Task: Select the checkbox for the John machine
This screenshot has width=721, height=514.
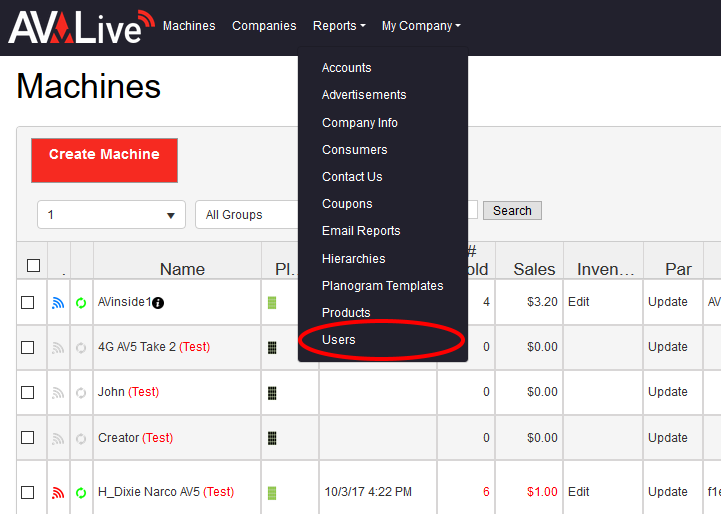Action: tap(28, 393)
